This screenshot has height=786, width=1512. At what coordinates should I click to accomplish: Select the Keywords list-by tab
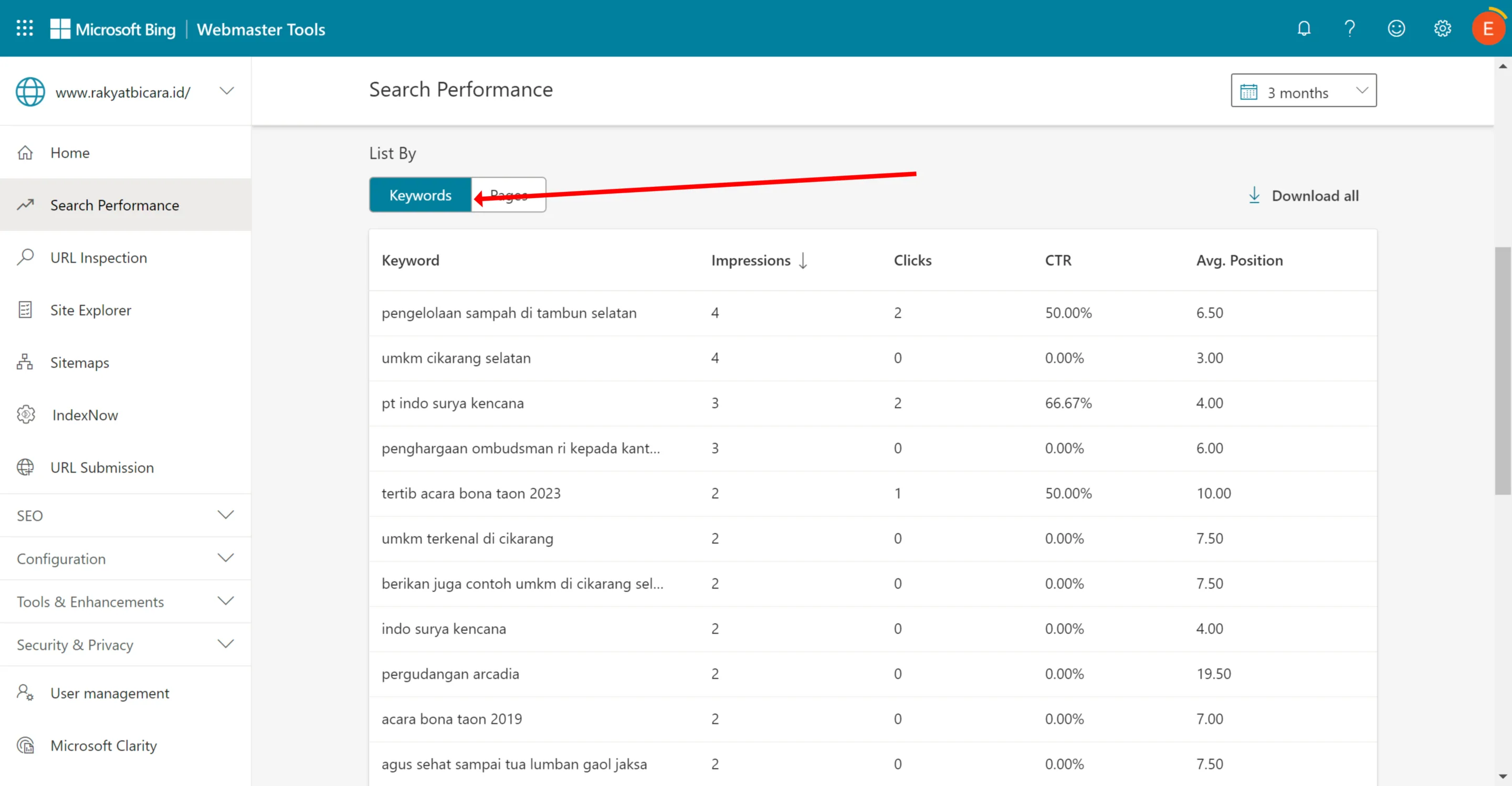click(x=420, y=195)
